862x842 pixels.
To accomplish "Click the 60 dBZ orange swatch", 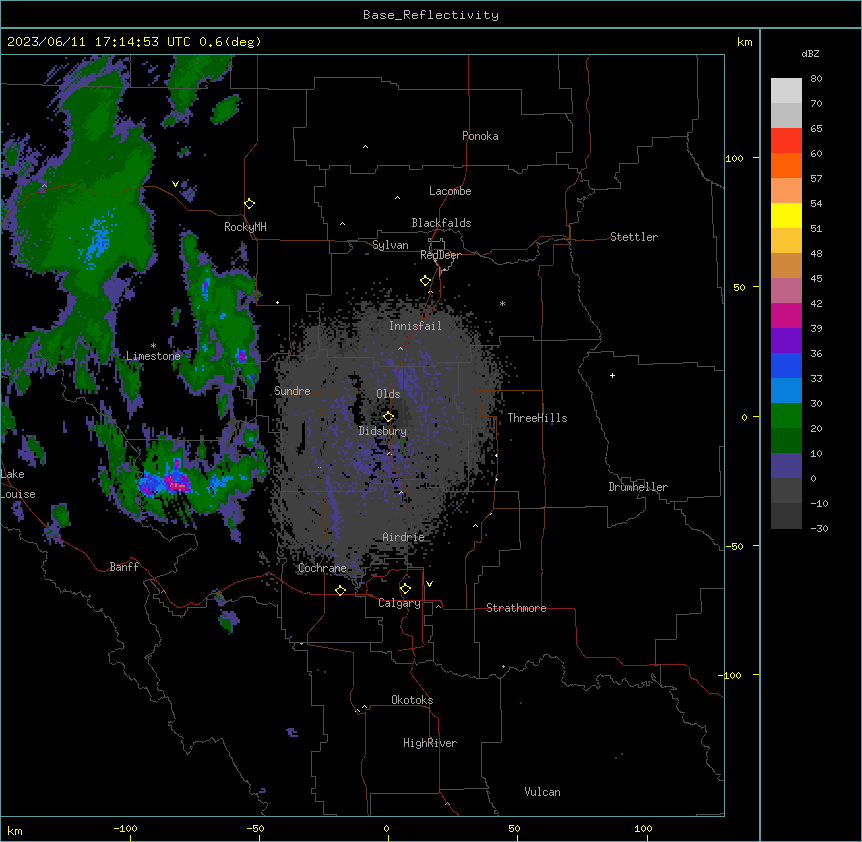I will click(x=786, y=165).
